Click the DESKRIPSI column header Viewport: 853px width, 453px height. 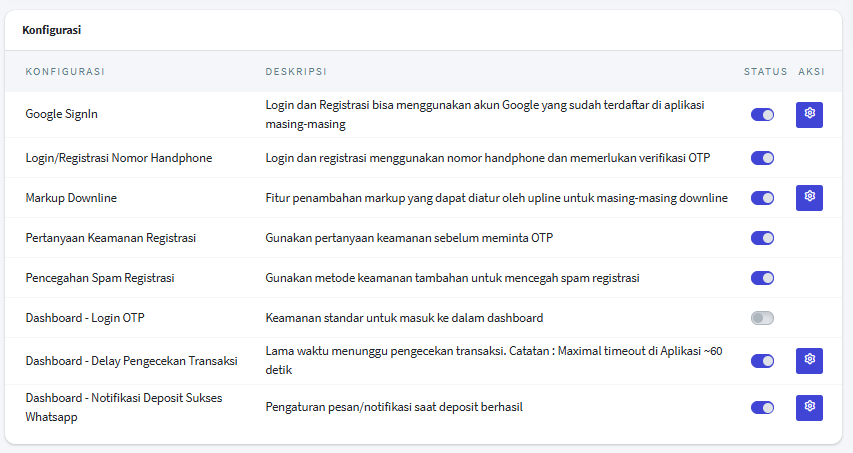pos(296,71)
